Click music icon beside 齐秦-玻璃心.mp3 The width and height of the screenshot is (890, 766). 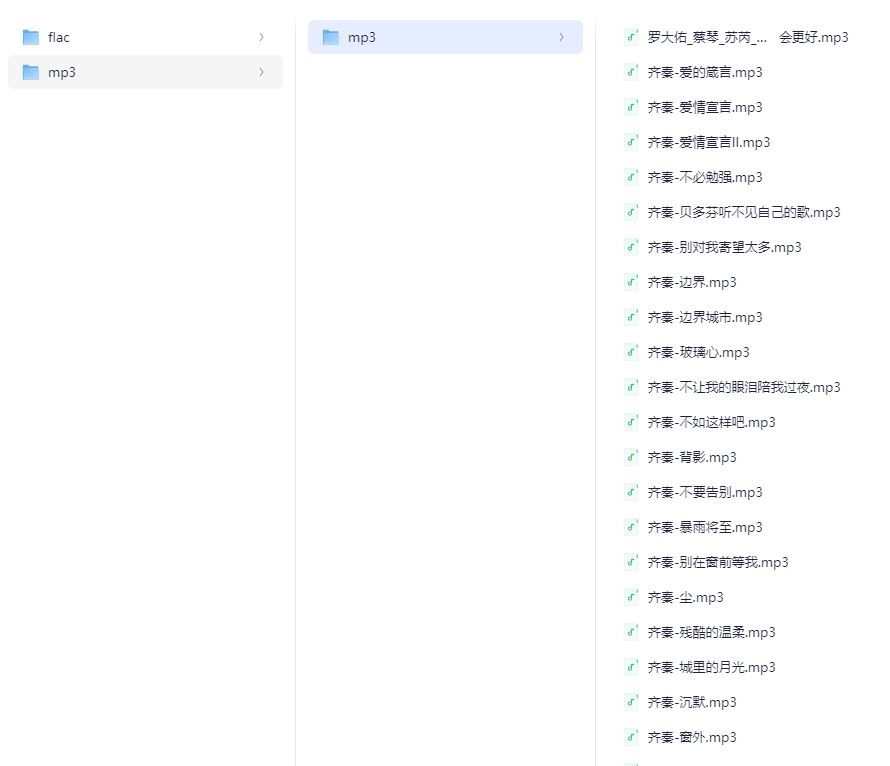(x=631, y=352)
